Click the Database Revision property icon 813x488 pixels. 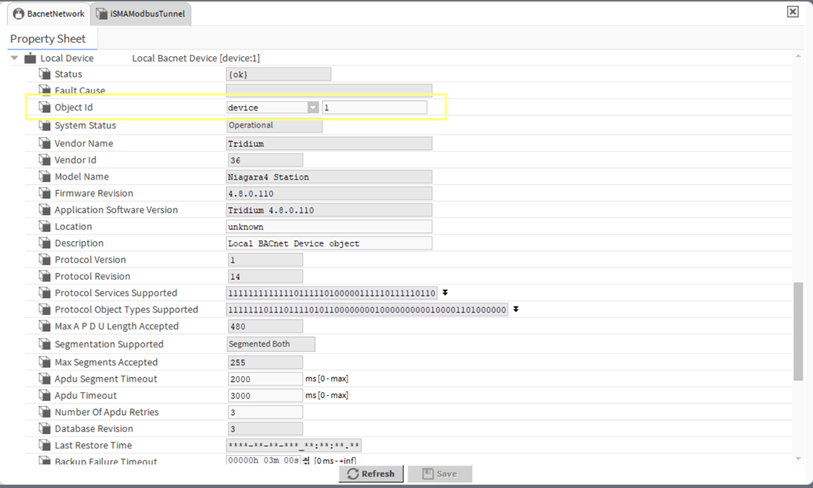[44, 429]
